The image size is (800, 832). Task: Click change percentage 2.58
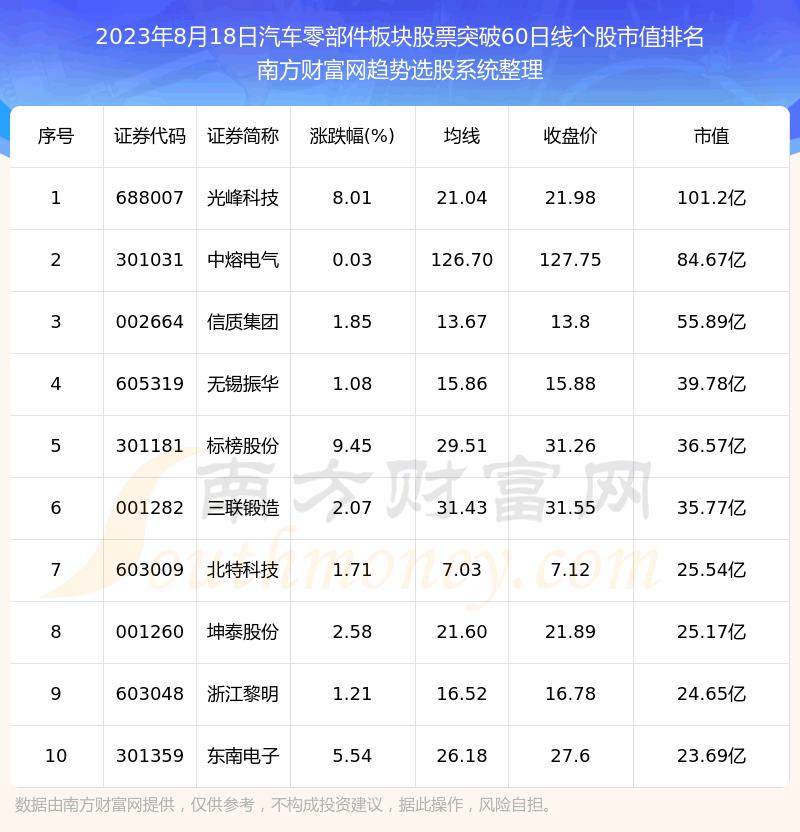click(x=352, y=632)
